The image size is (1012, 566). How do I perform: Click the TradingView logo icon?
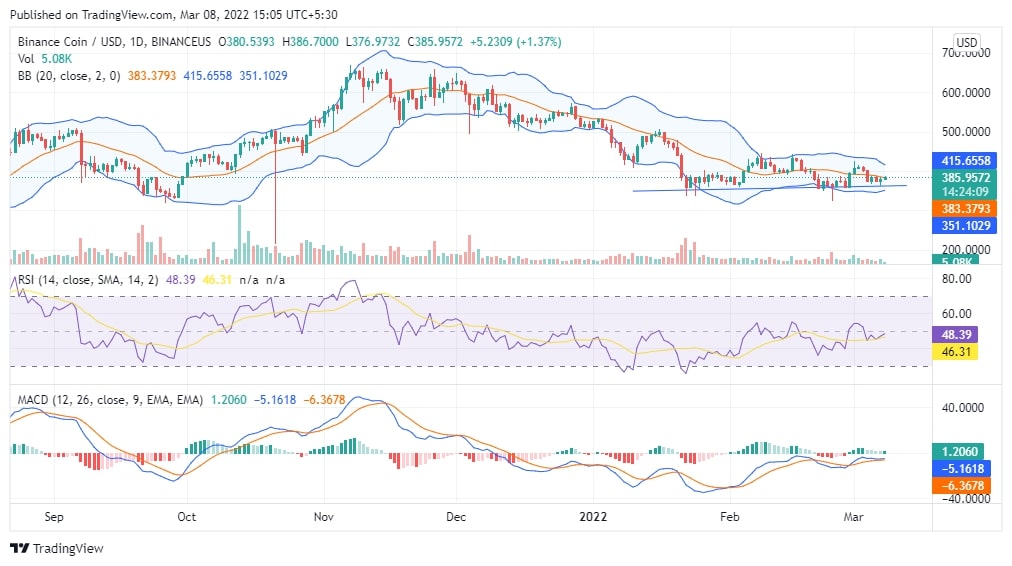(x=19, y=549)
